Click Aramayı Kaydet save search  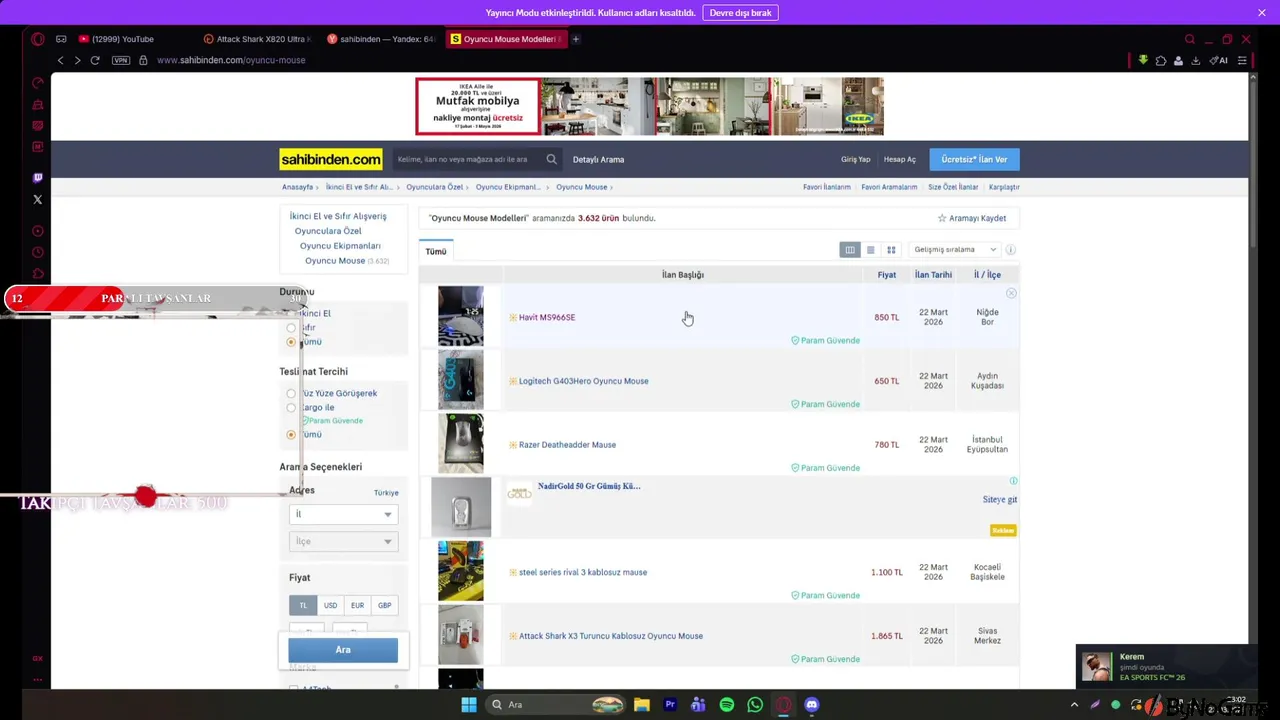coord(972,218)
